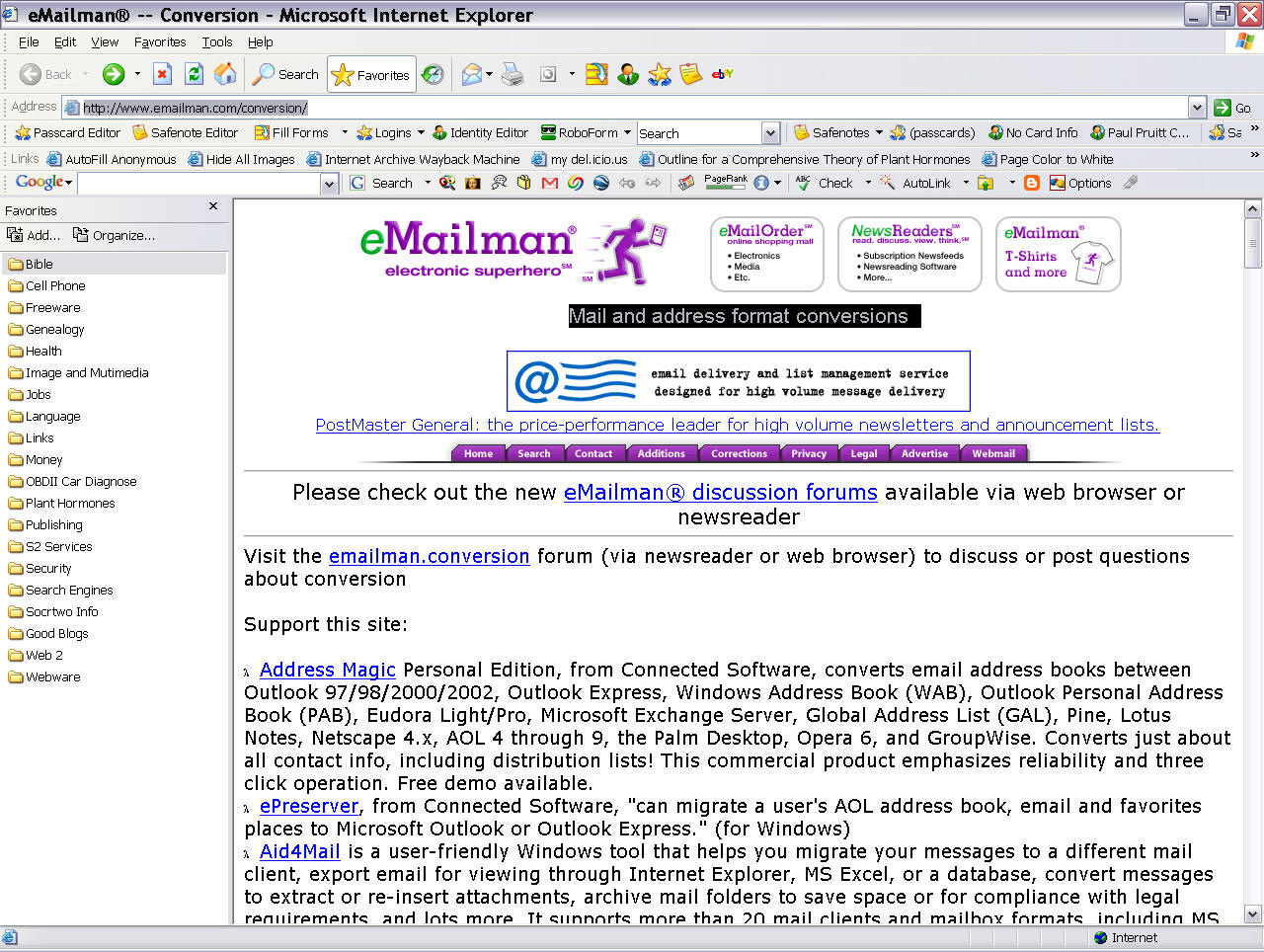Follow the Aid4Mail link
The image size is (1264, 952).
click(x=300, y=851)
